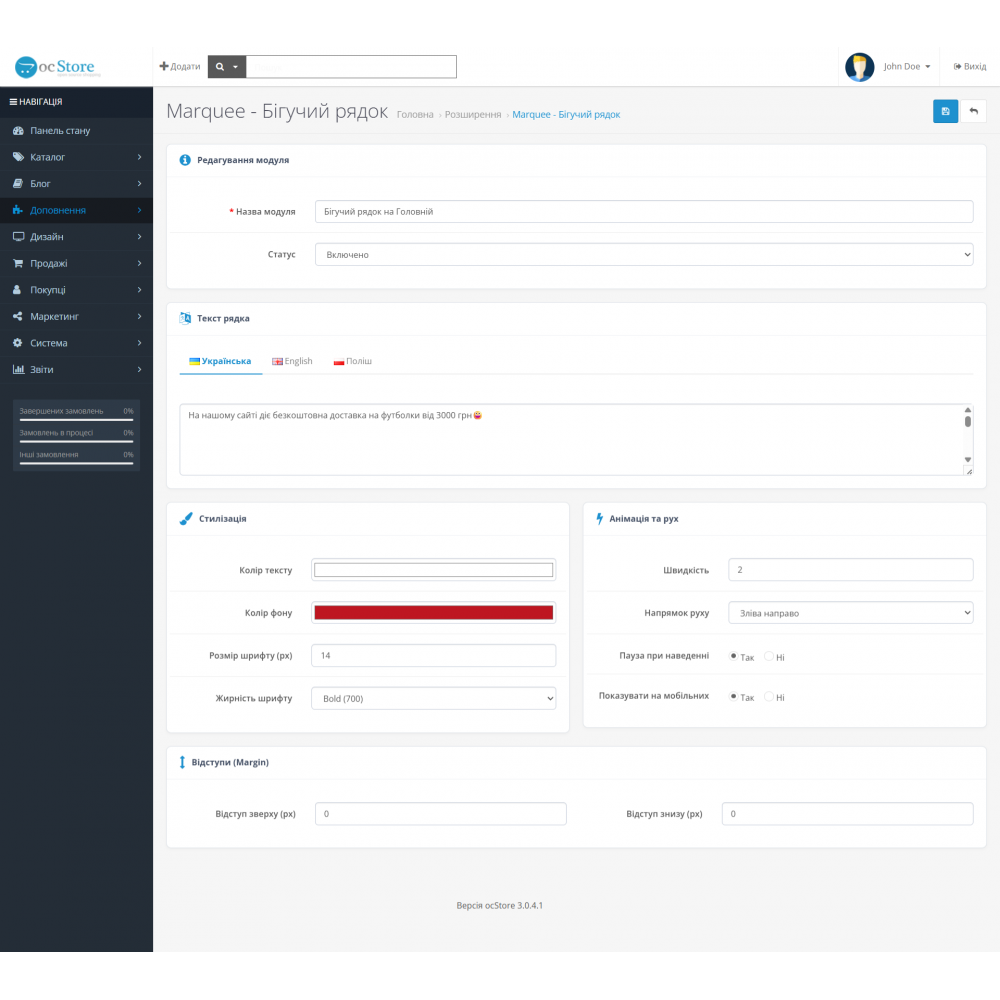Viewport: 1000px width, 1000px height.
Task: Click the ocStore logo
Action: (x=55, y=67)
